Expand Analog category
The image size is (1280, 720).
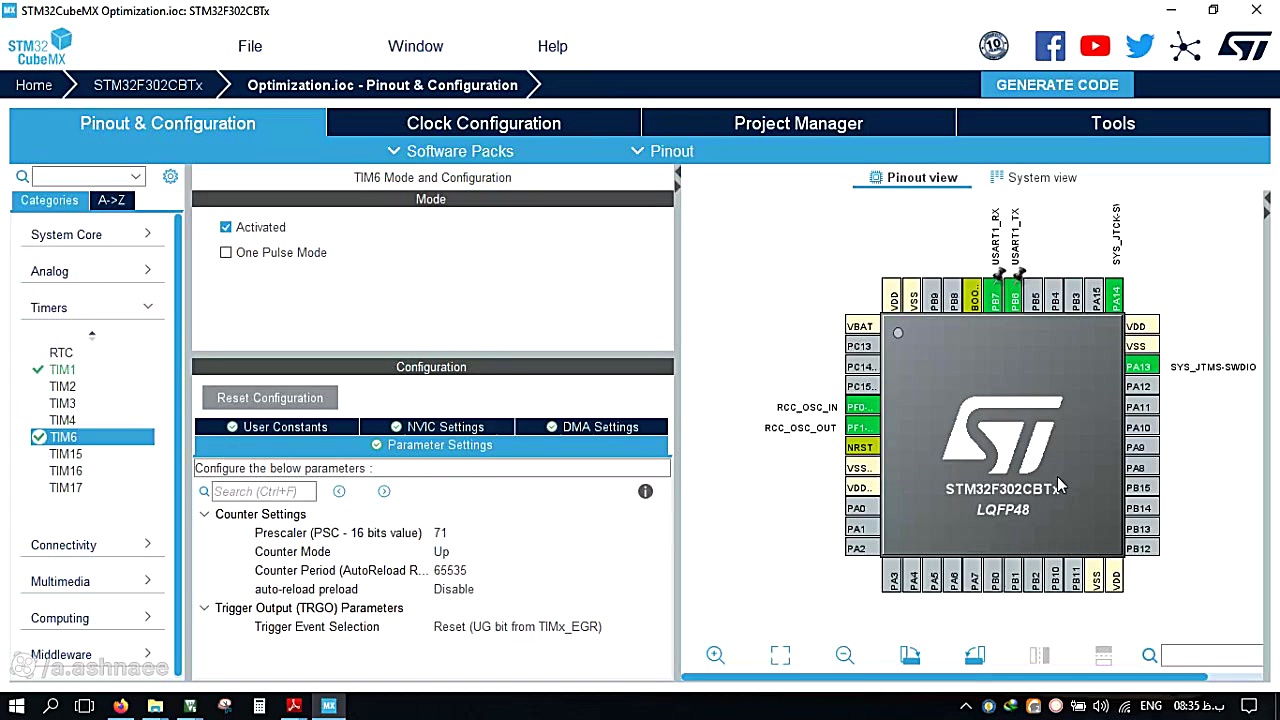[91, 271]
